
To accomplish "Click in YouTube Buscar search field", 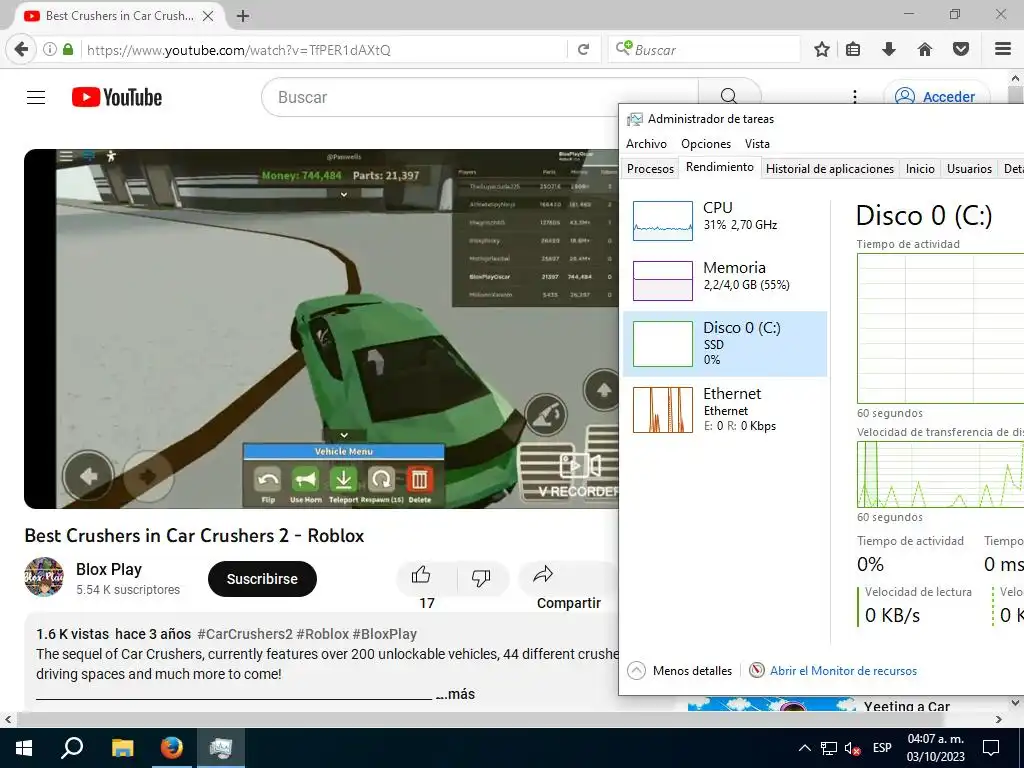I will point(480,97).
